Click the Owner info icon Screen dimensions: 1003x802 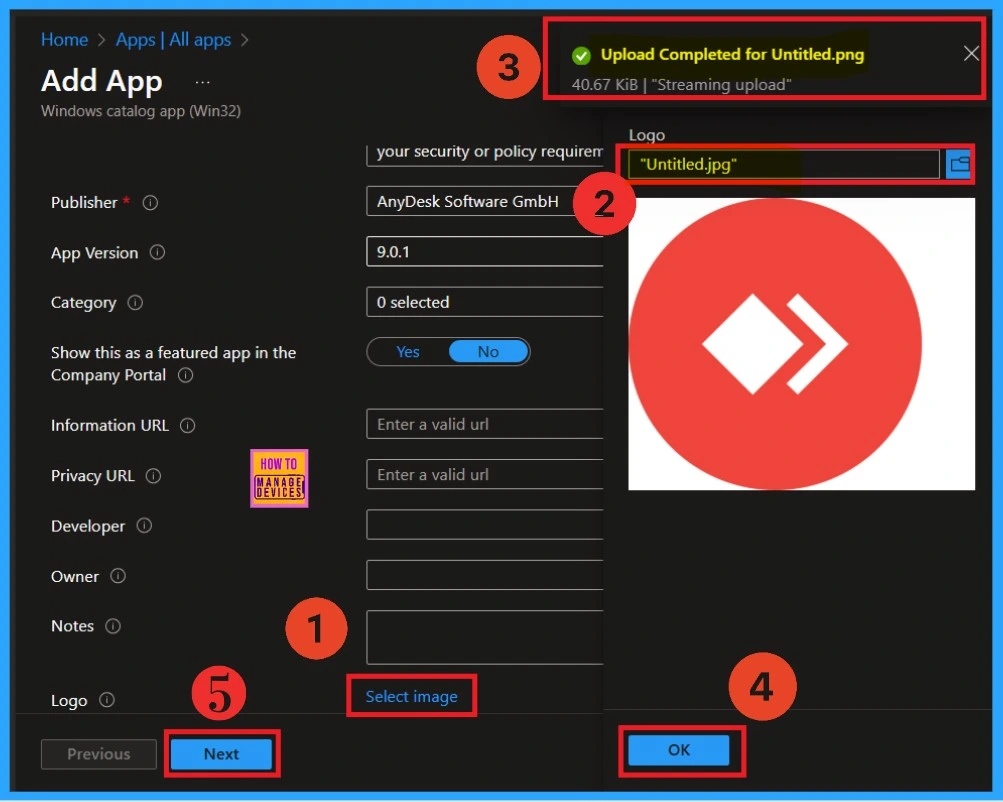point(118,576)
